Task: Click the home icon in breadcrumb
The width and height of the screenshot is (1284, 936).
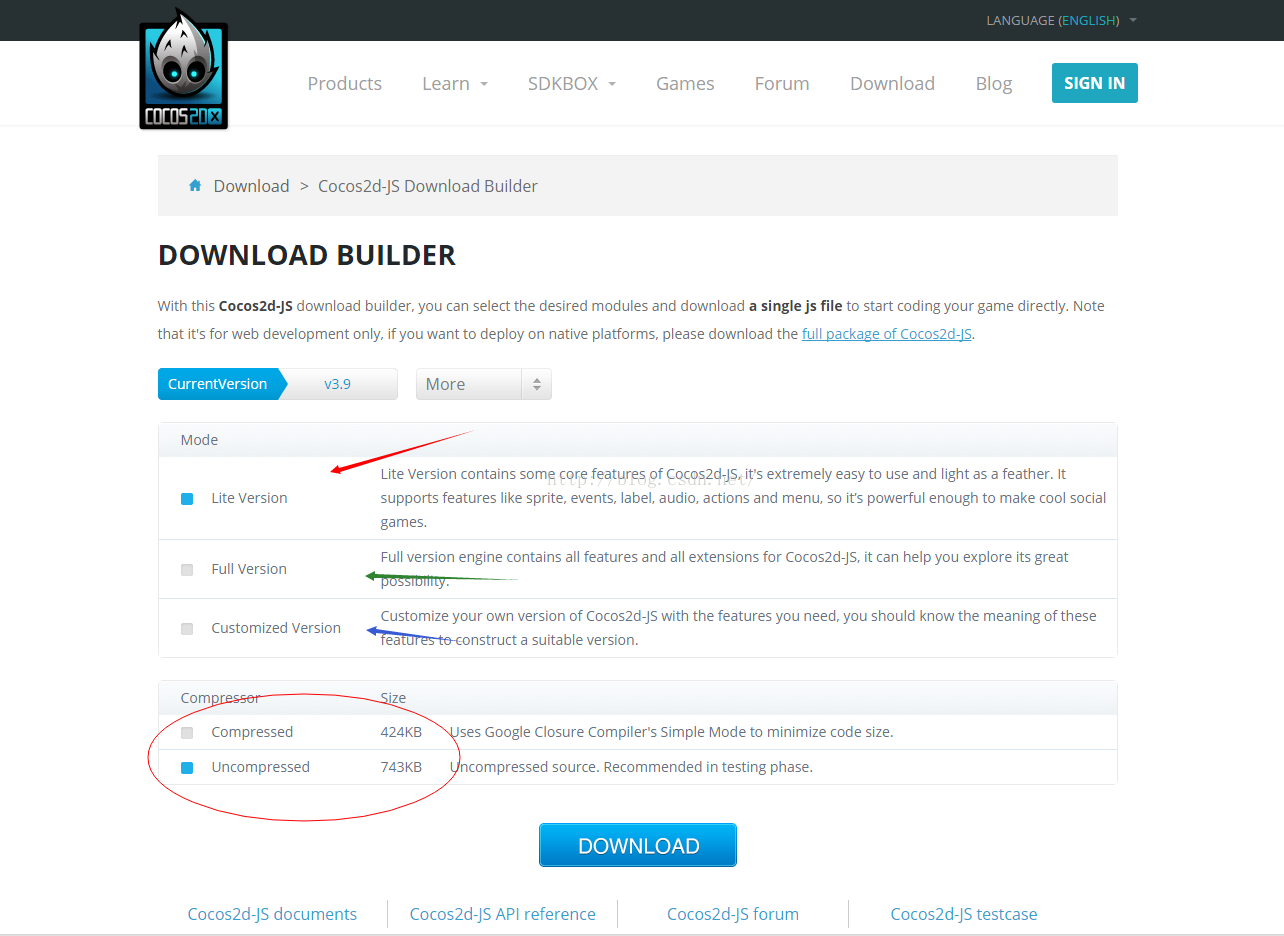Action: point(195,185)
